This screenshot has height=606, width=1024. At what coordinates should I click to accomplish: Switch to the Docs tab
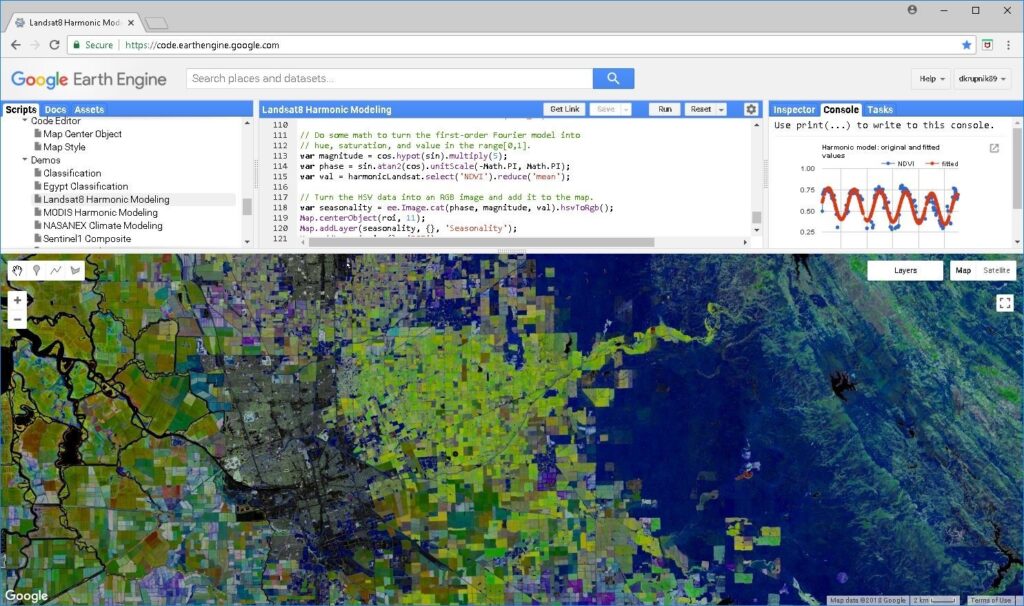(x=56, y=110)
